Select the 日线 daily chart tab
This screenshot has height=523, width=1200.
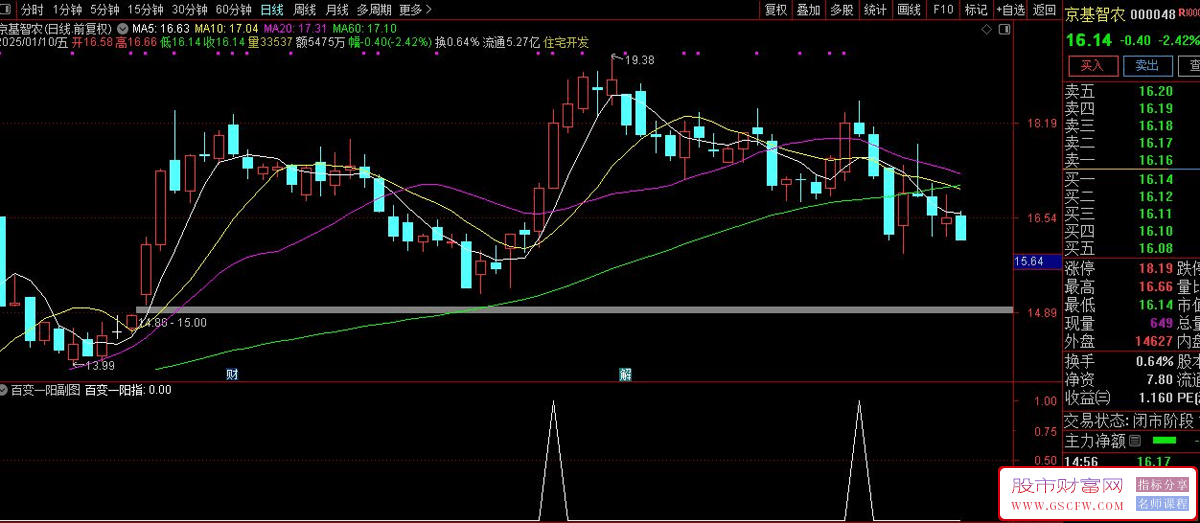click(272, 10)
